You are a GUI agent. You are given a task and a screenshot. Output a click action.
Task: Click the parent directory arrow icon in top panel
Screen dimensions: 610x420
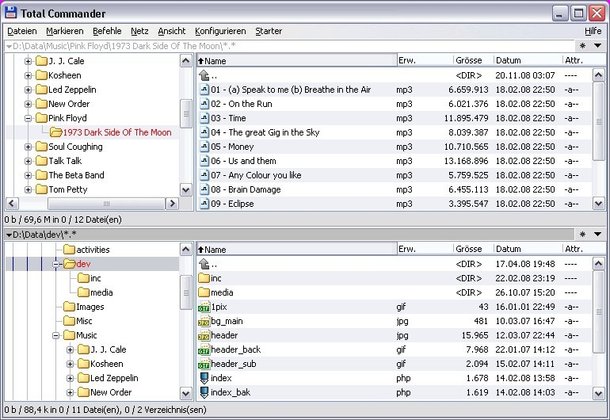(203, 75)
